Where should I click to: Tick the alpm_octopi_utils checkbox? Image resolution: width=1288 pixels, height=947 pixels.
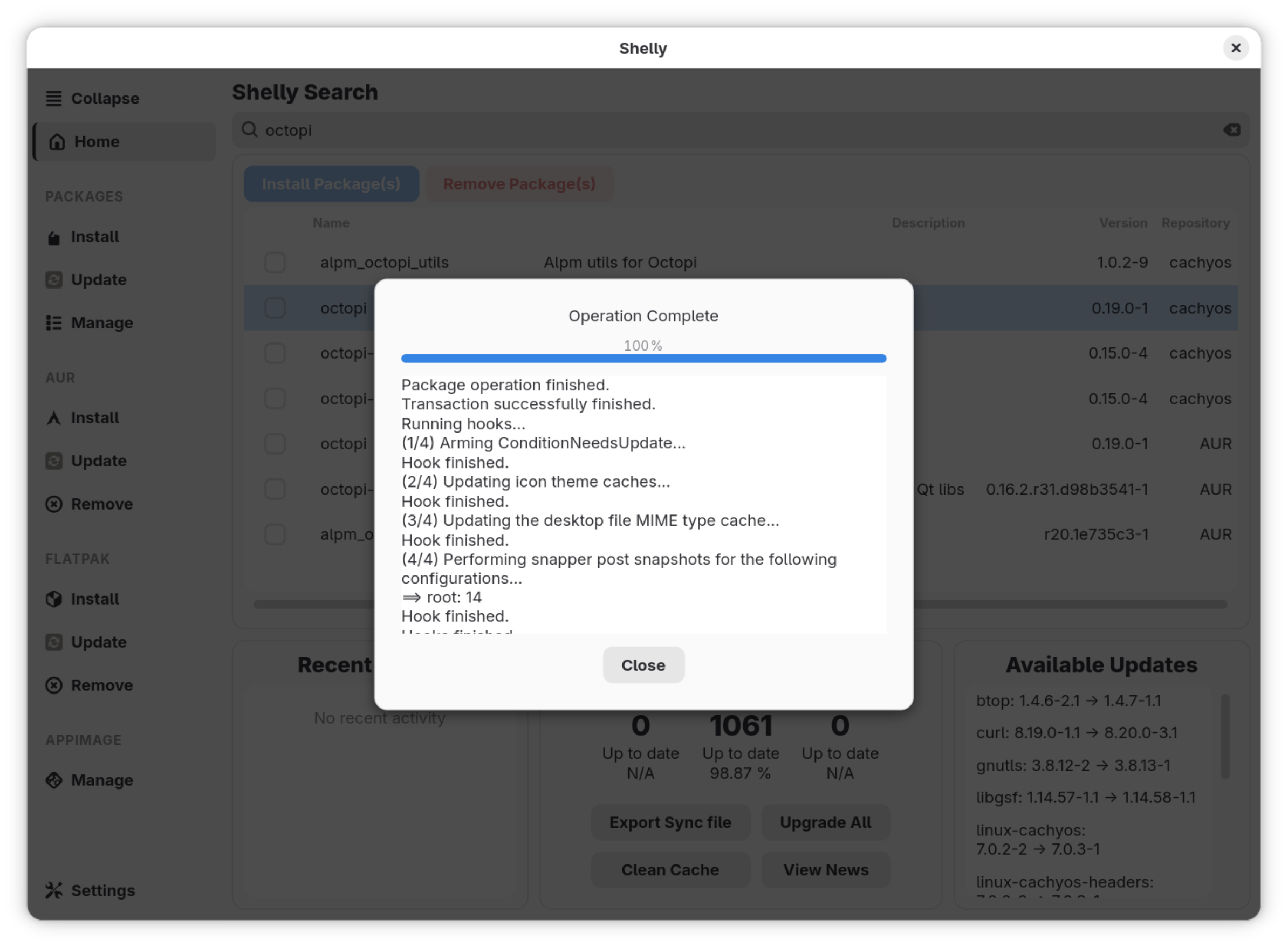(275, 263)
